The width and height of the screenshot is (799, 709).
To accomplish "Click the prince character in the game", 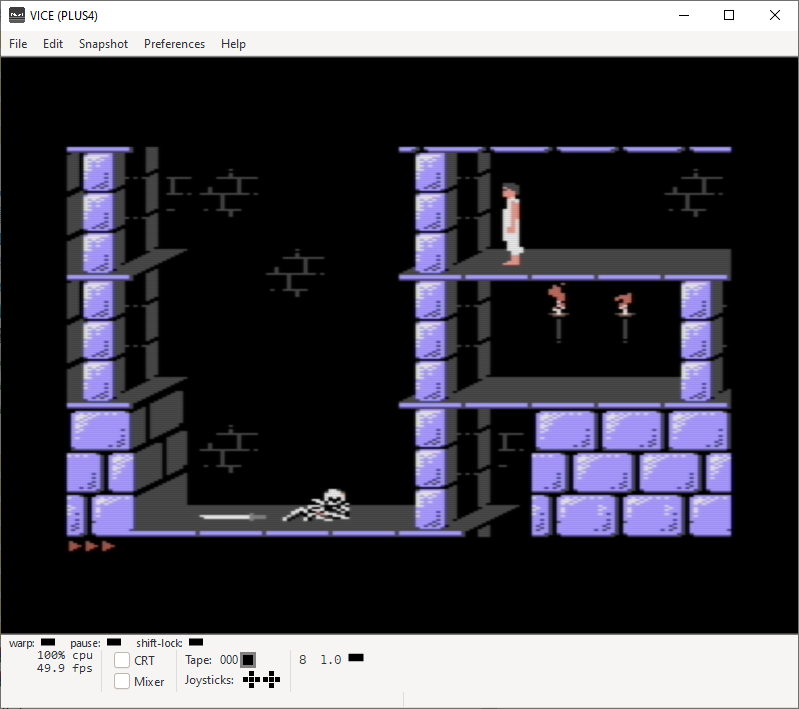I will point(512,224).
